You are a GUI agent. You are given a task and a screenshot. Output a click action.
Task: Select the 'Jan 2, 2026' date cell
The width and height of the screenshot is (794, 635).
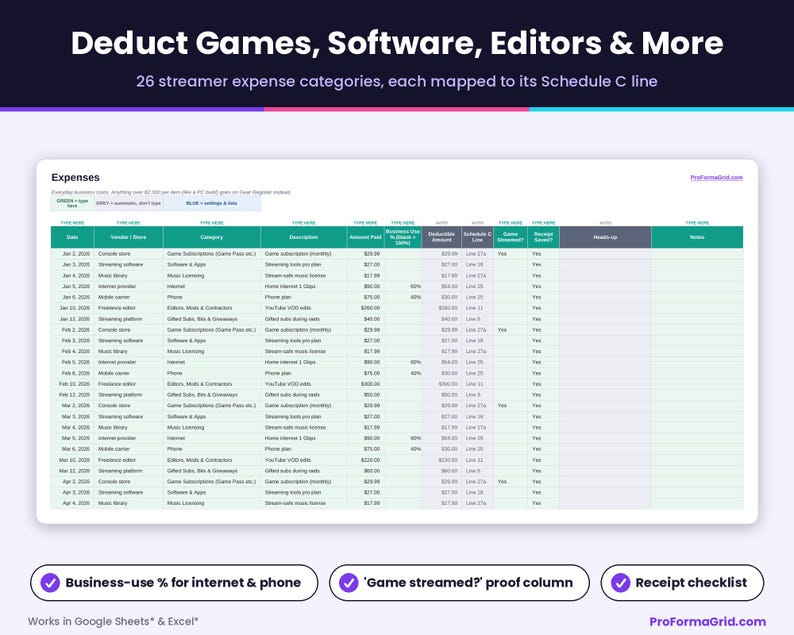point(72,254)
